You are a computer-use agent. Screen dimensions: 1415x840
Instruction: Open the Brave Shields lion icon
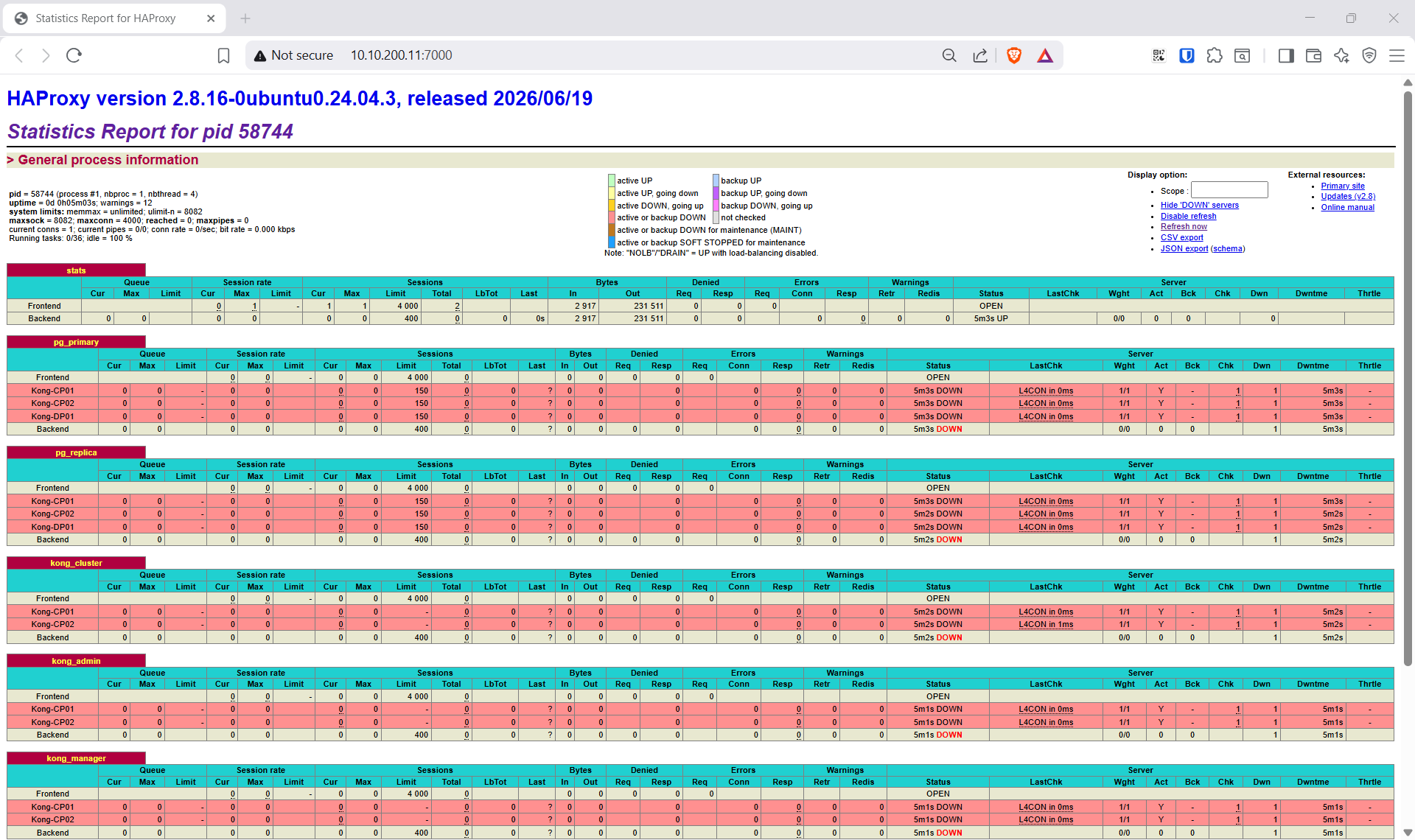pyautogui.click(x=1014, y=55)
